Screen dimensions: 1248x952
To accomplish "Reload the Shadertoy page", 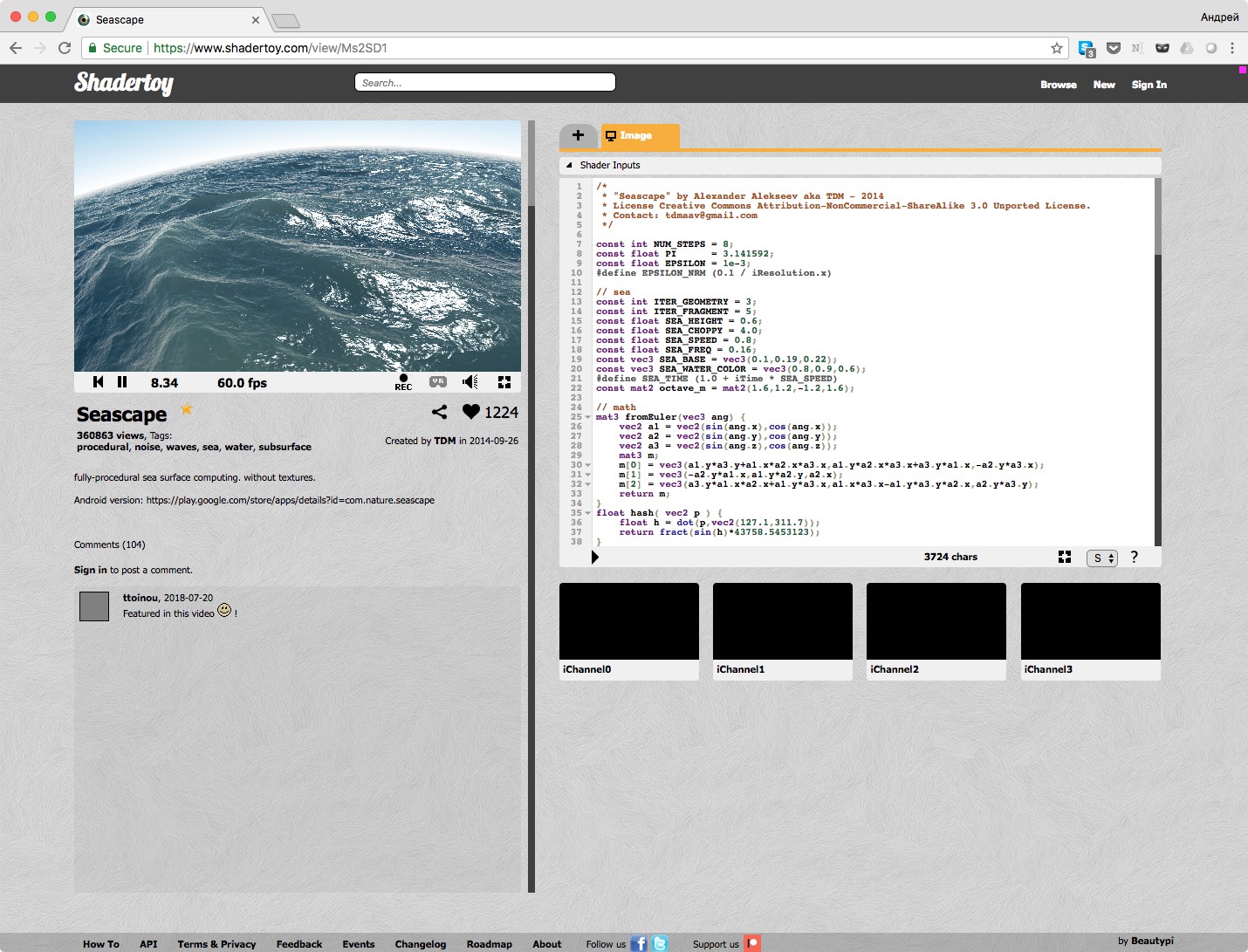I will click(65, 48).
